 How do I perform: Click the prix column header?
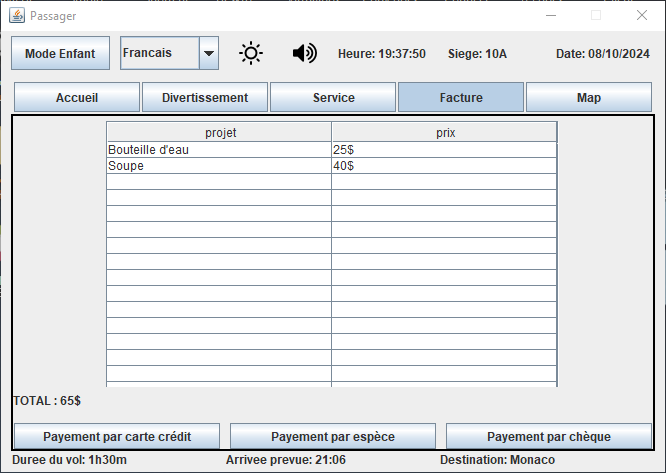pos(444,132)
